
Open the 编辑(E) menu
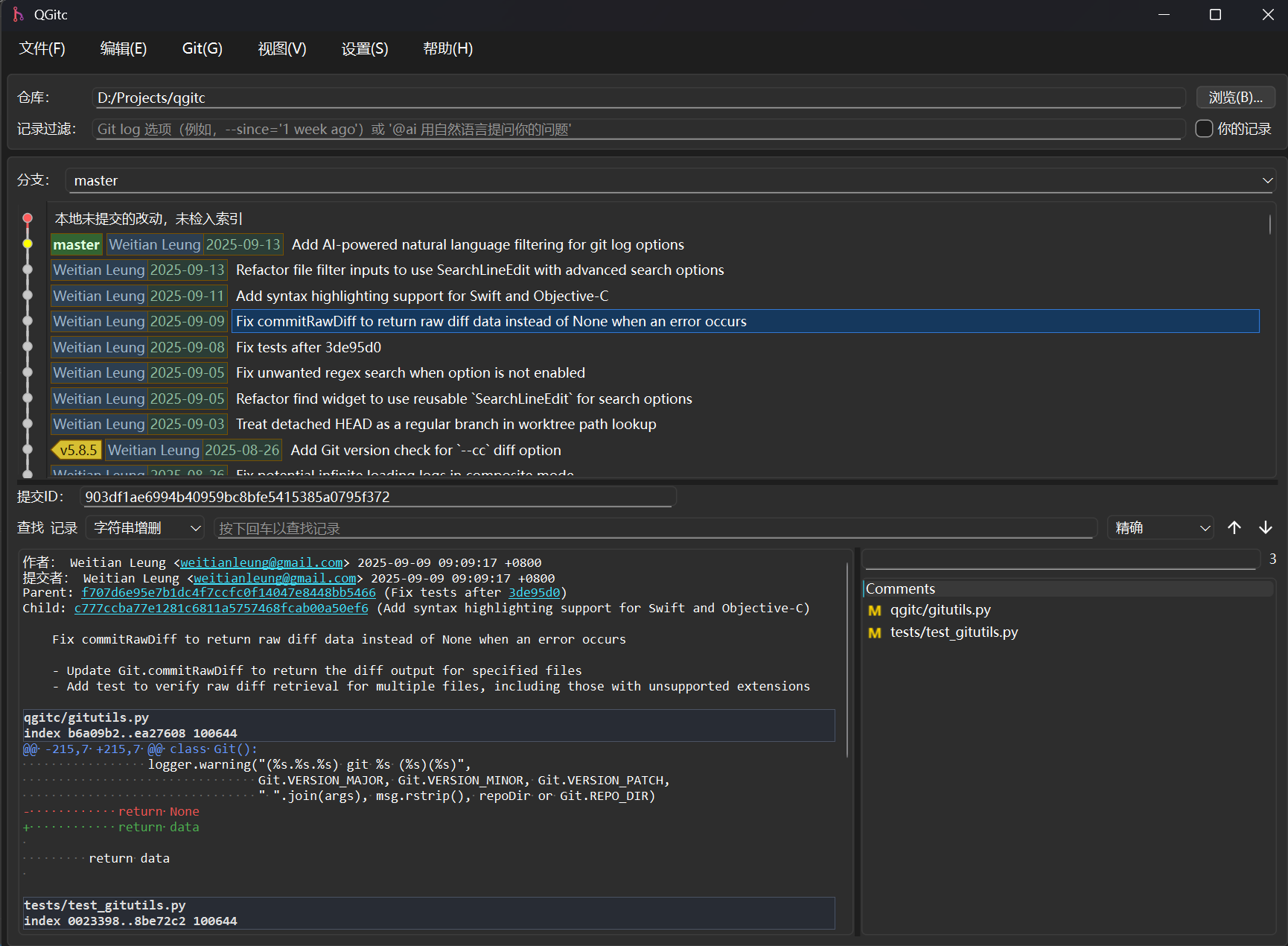click(124, 48)
